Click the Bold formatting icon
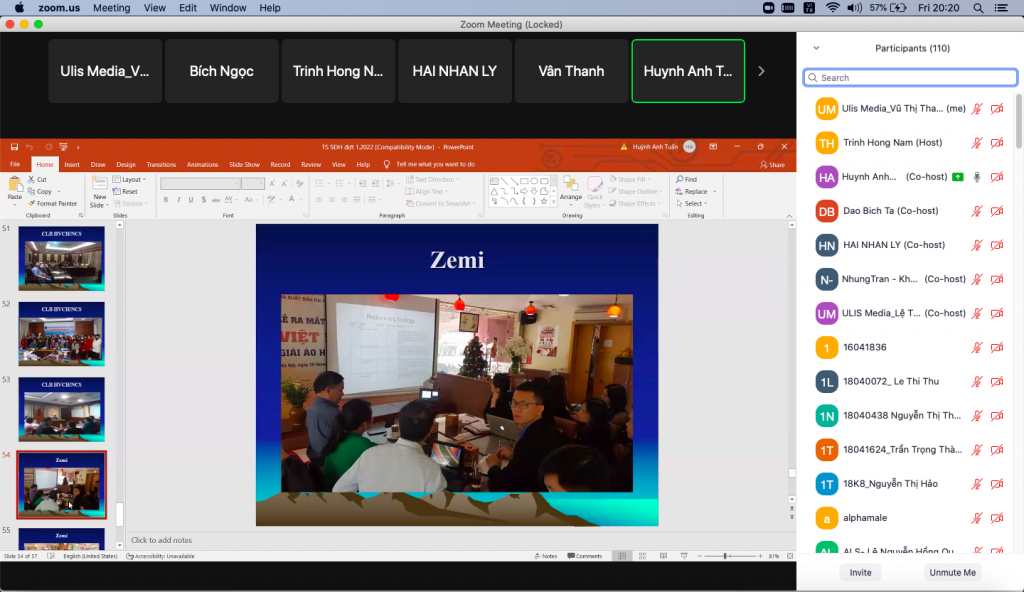This screenshot has width=1024, height=592. pyautogui.click(x=166, y=200)
